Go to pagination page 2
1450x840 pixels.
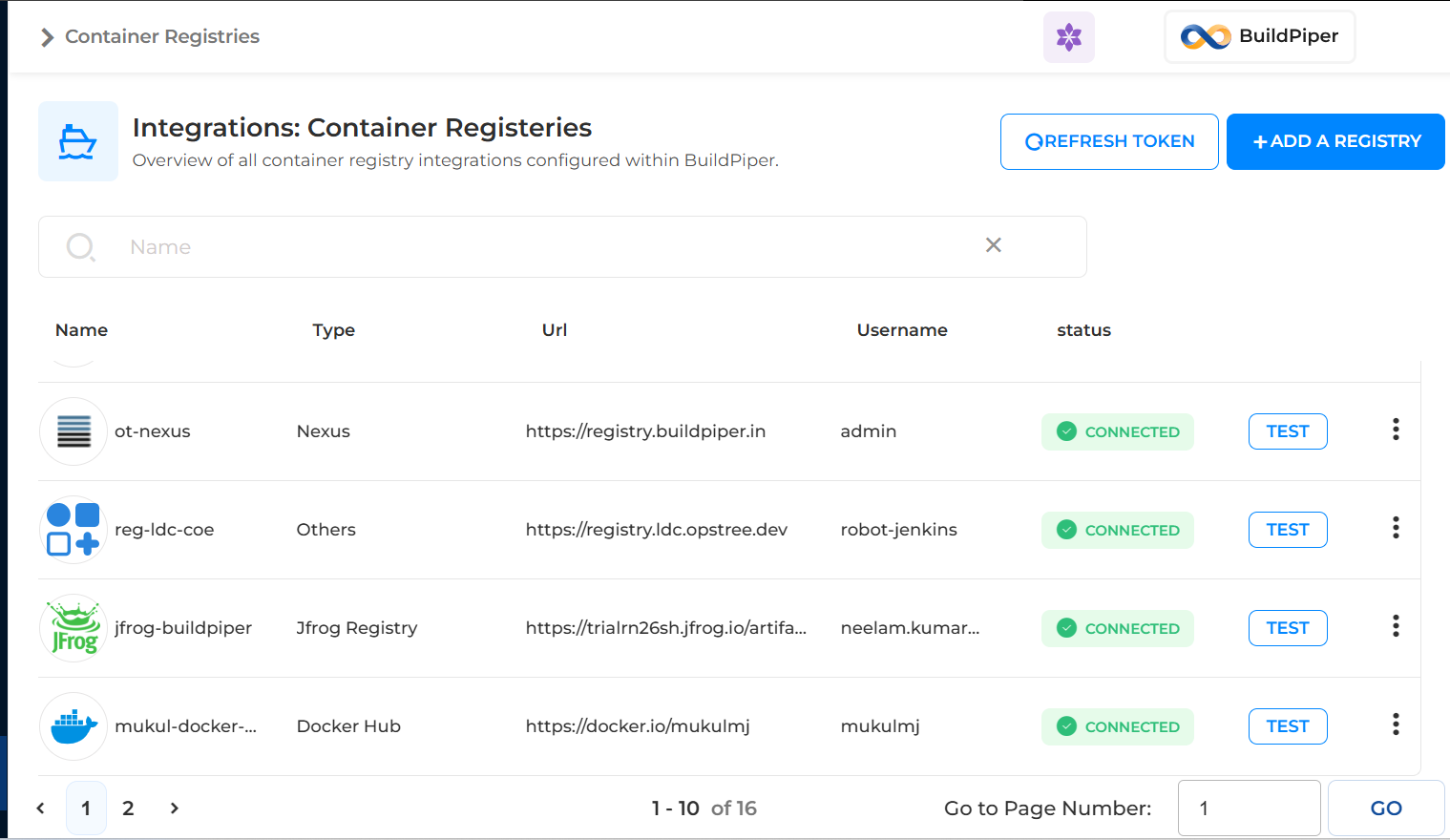point(128,808)
